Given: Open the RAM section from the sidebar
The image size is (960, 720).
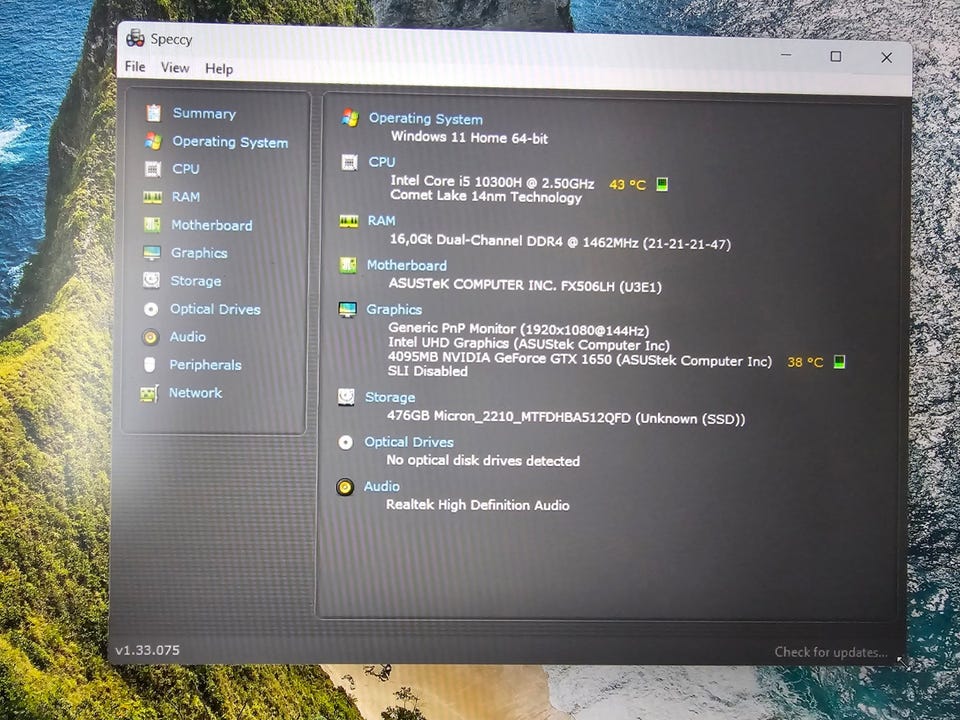Looking at the screenshot, I should (186, 197).
